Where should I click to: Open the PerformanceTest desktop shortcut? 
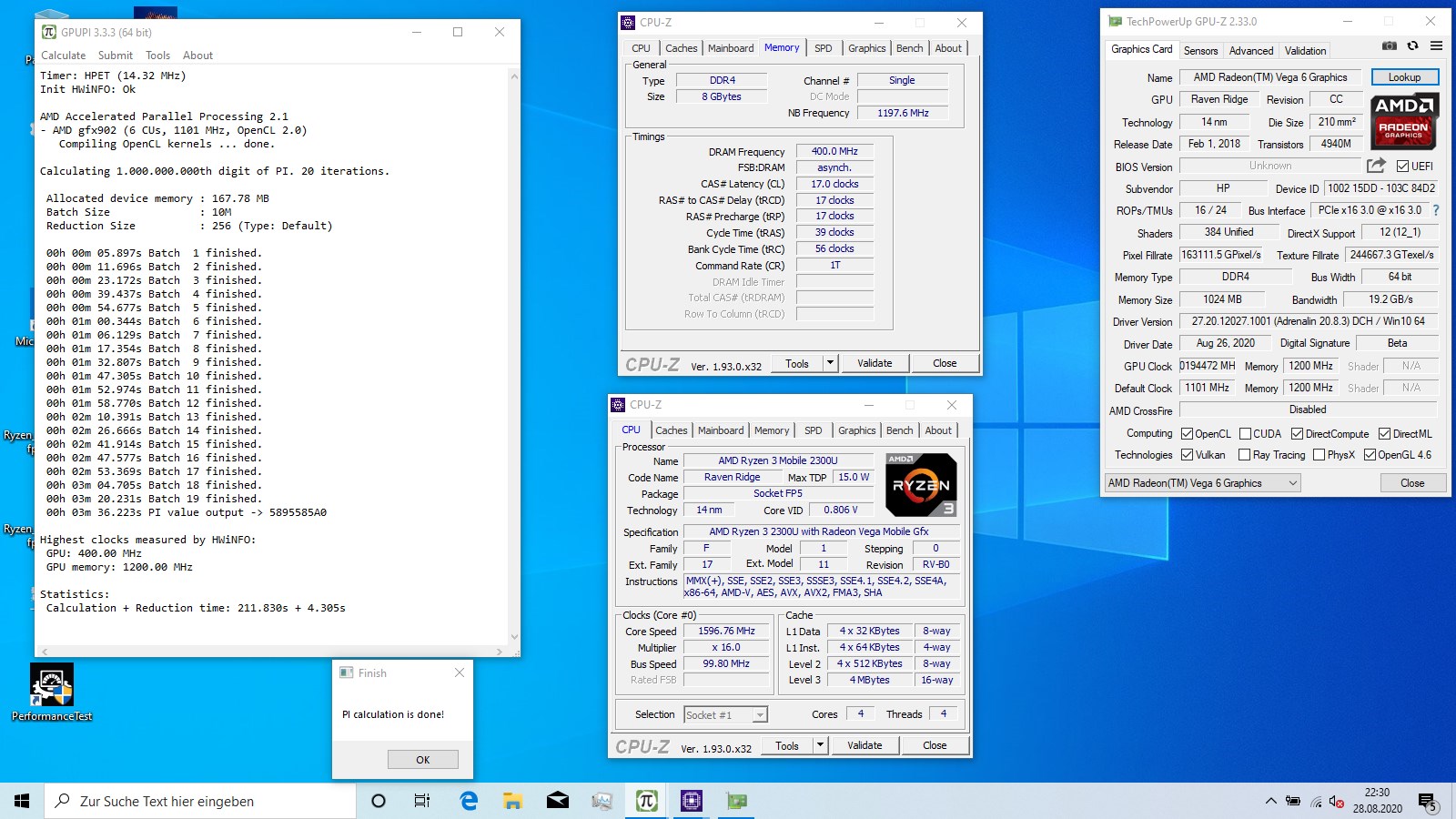pyautogui.click(x=52, y=693)
